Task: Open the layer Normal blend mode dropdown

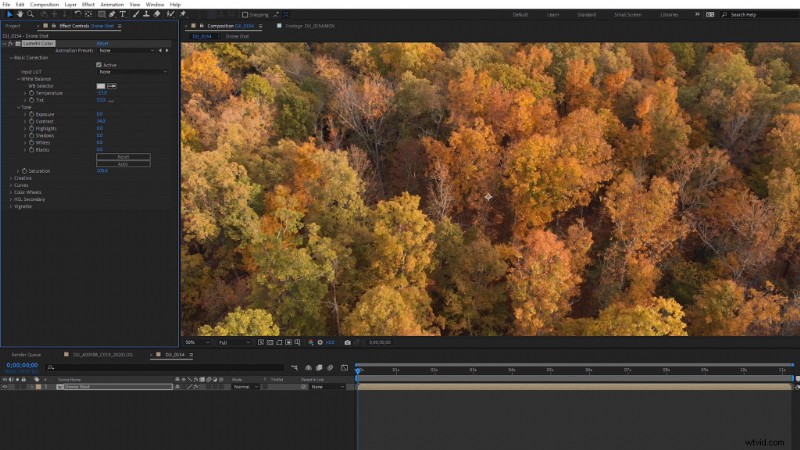Action: [x=246, y=387]
